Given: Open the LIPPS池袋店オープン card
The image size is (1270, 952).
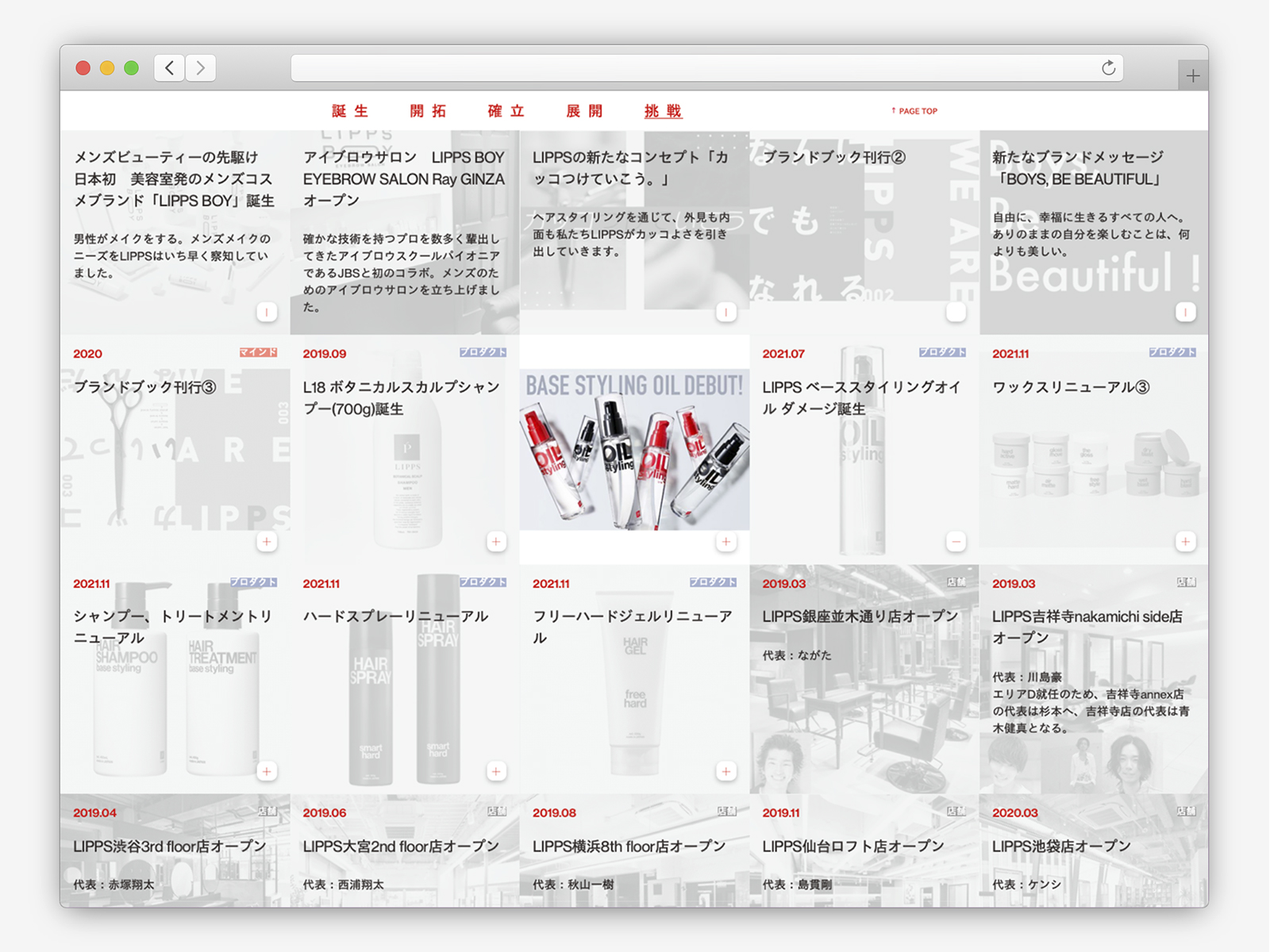Looking at the screenshot, I should (x=1094, y=850).
